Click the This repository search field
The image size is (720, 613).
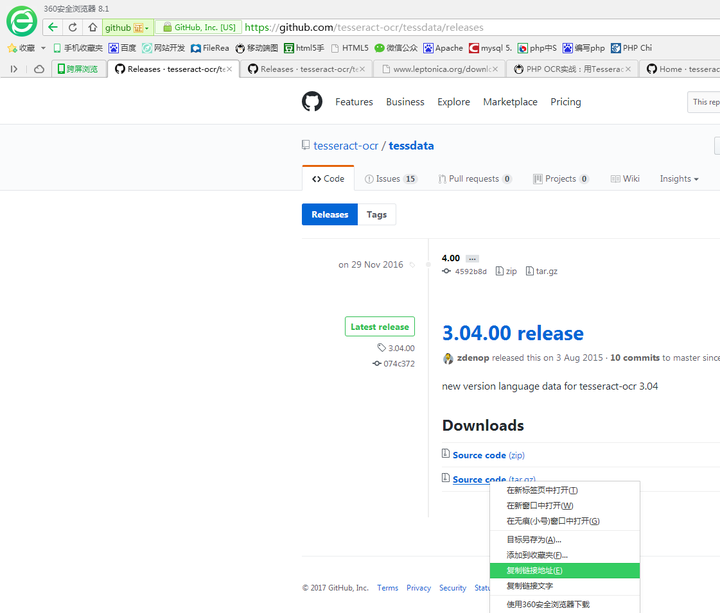click(x=704, y=102)
